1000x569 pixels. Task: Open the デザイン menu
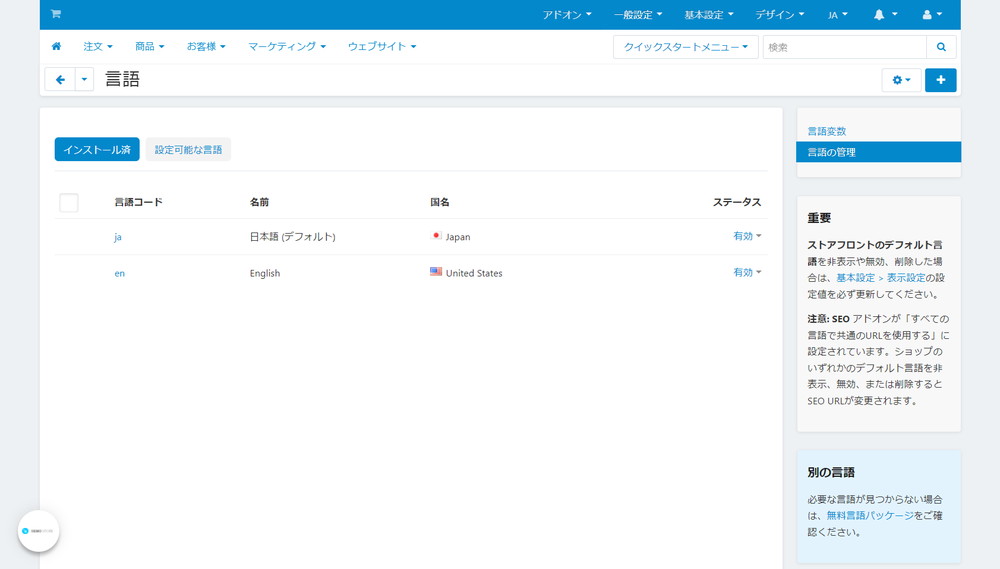(779, 14)
